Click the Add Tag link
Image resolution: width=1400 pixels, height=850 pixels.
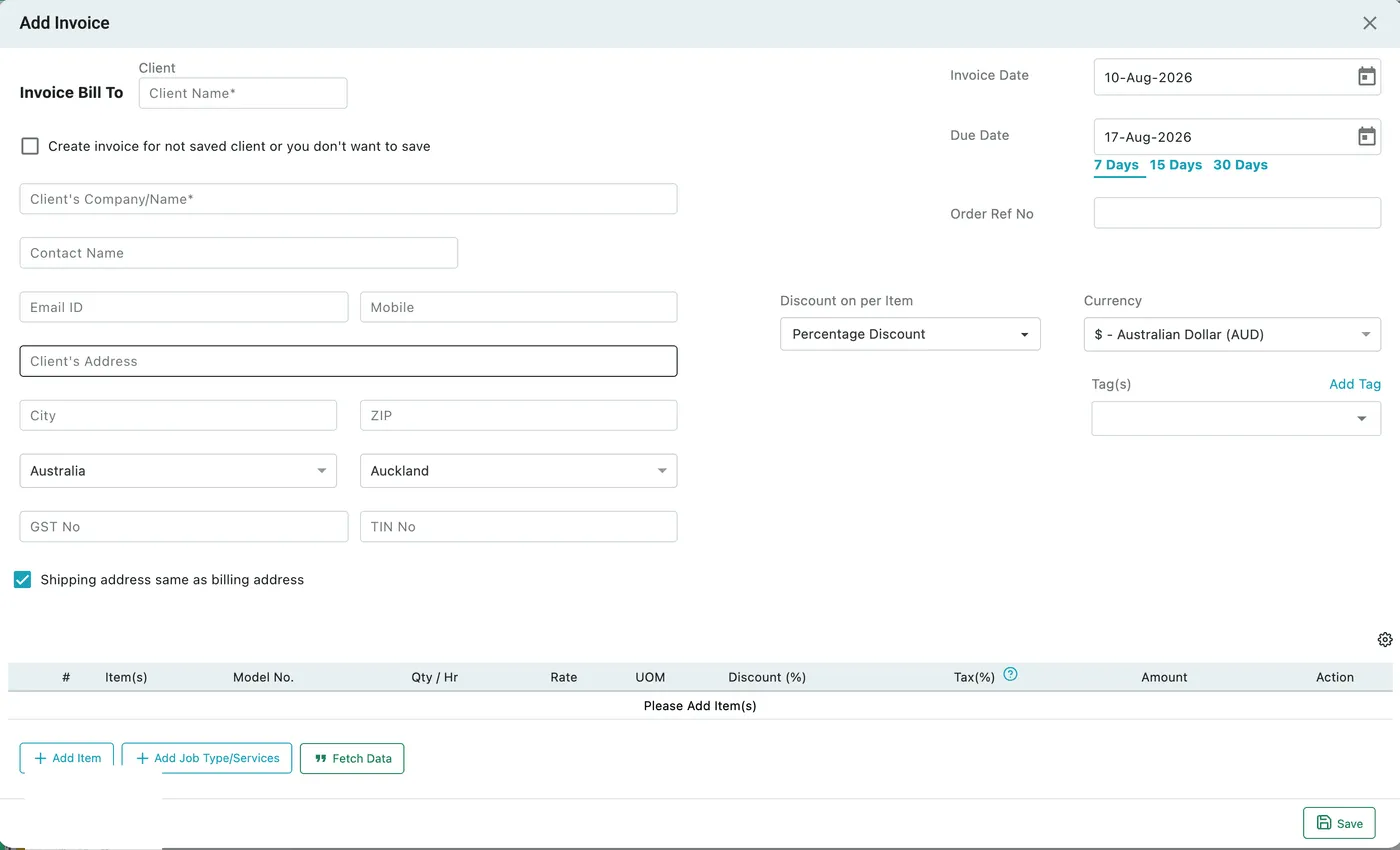pos(1355,384)
